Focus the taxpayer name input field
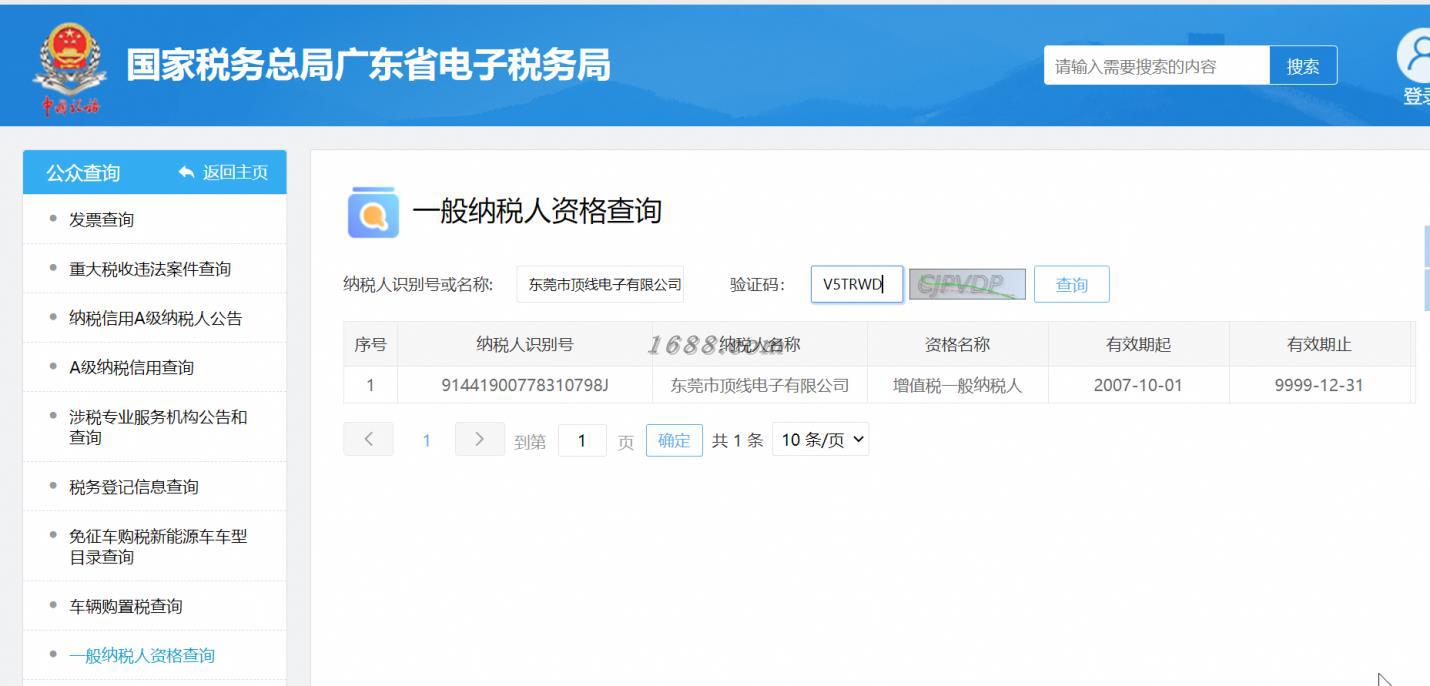The image size is (1430, 686). click(x=601, y=284)
